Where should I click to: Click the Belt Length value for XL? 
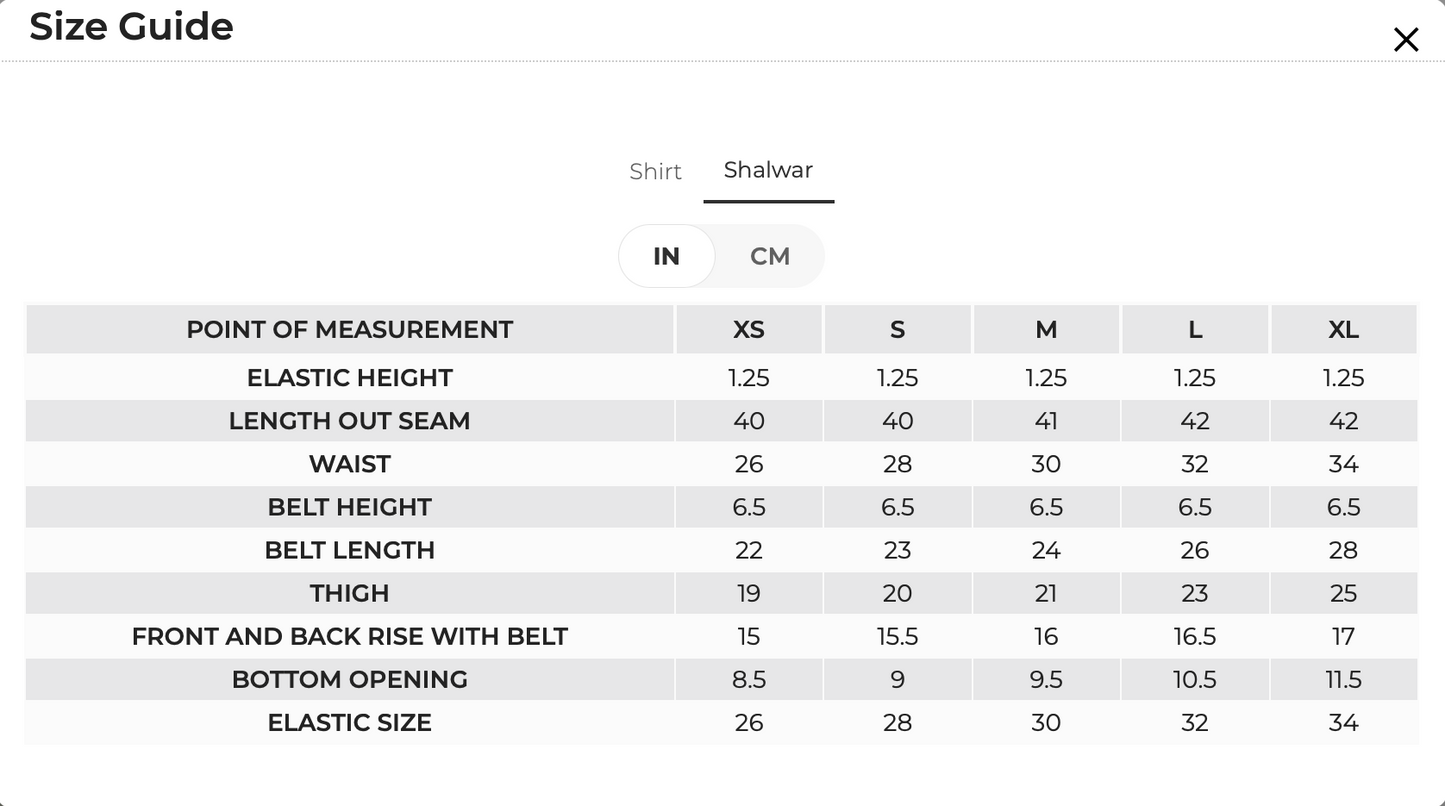coord(1344,550)
